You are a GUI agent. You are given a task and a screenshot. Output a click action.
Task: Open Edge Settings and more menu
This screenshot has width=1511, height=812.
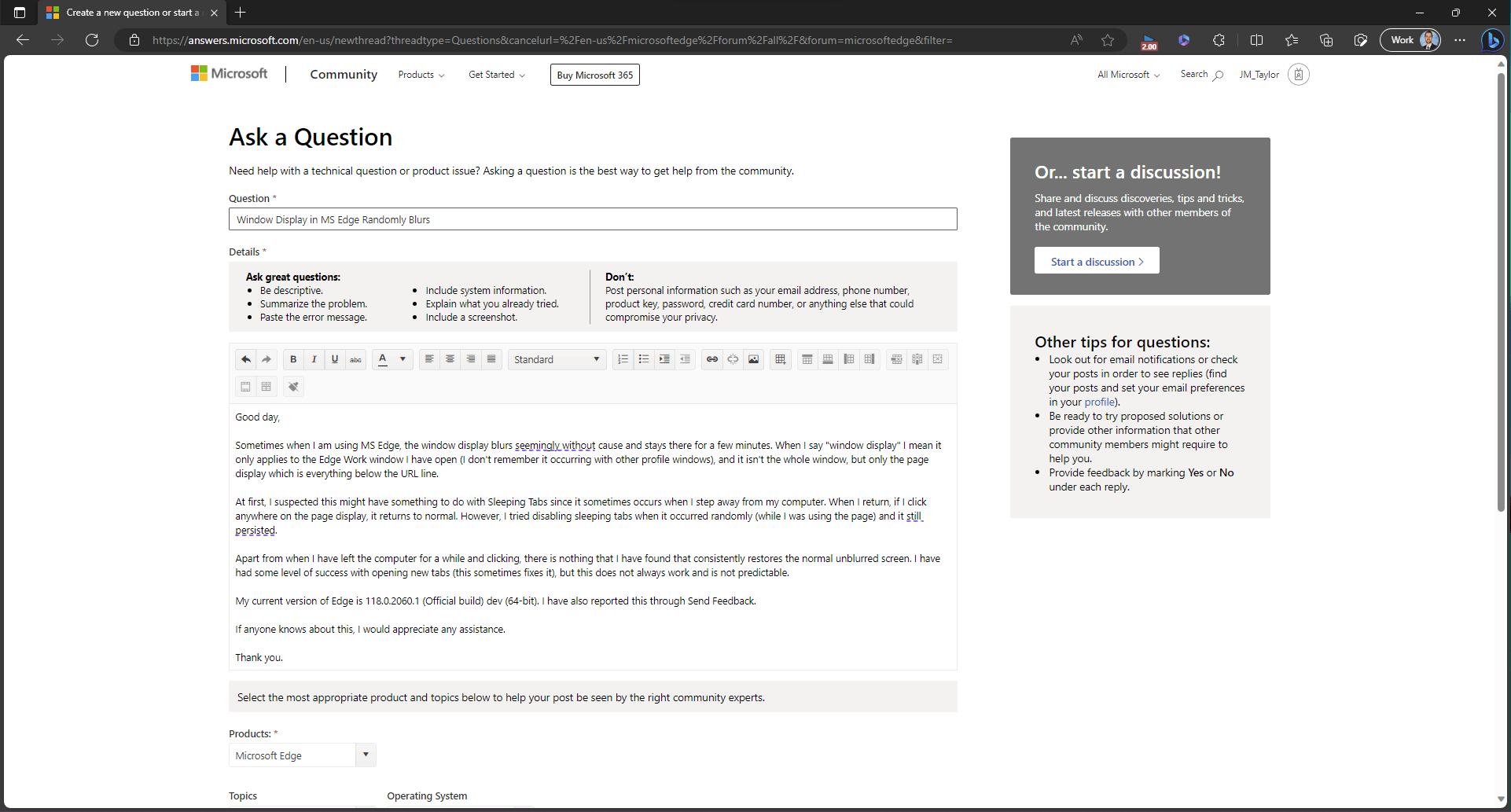click(1460, 40)
